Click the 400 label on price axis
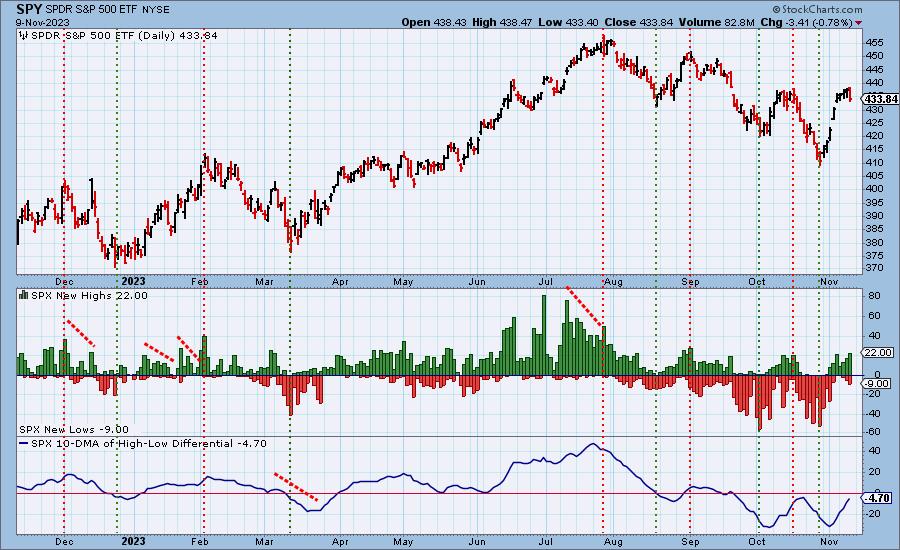Viewport: 900px width, 550px height. [x=875, y=189]
